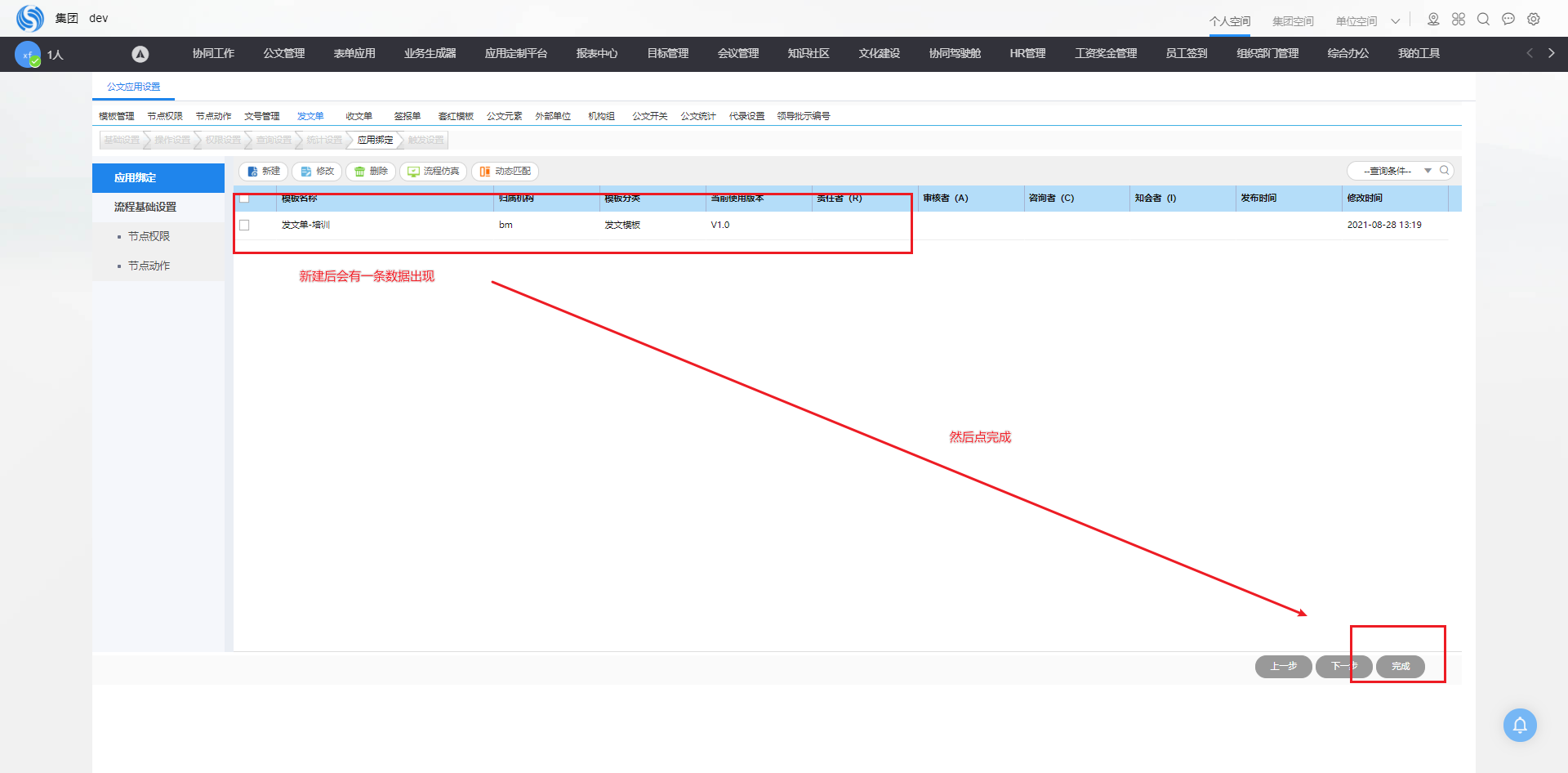Select 节点权限 in left sidebar

tap(158, 237)
